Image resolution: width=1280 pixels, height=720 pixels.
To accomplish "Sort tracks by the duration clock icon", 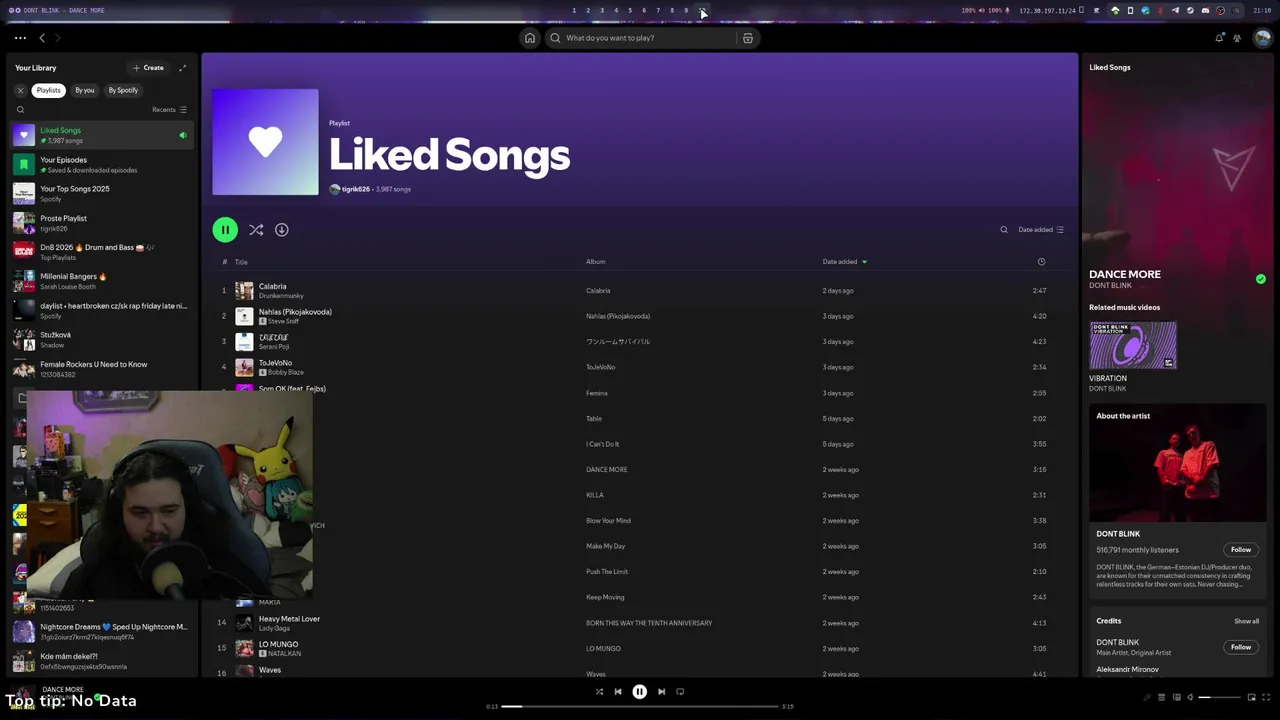I will pyautogui.click(x=1041, y=262).
